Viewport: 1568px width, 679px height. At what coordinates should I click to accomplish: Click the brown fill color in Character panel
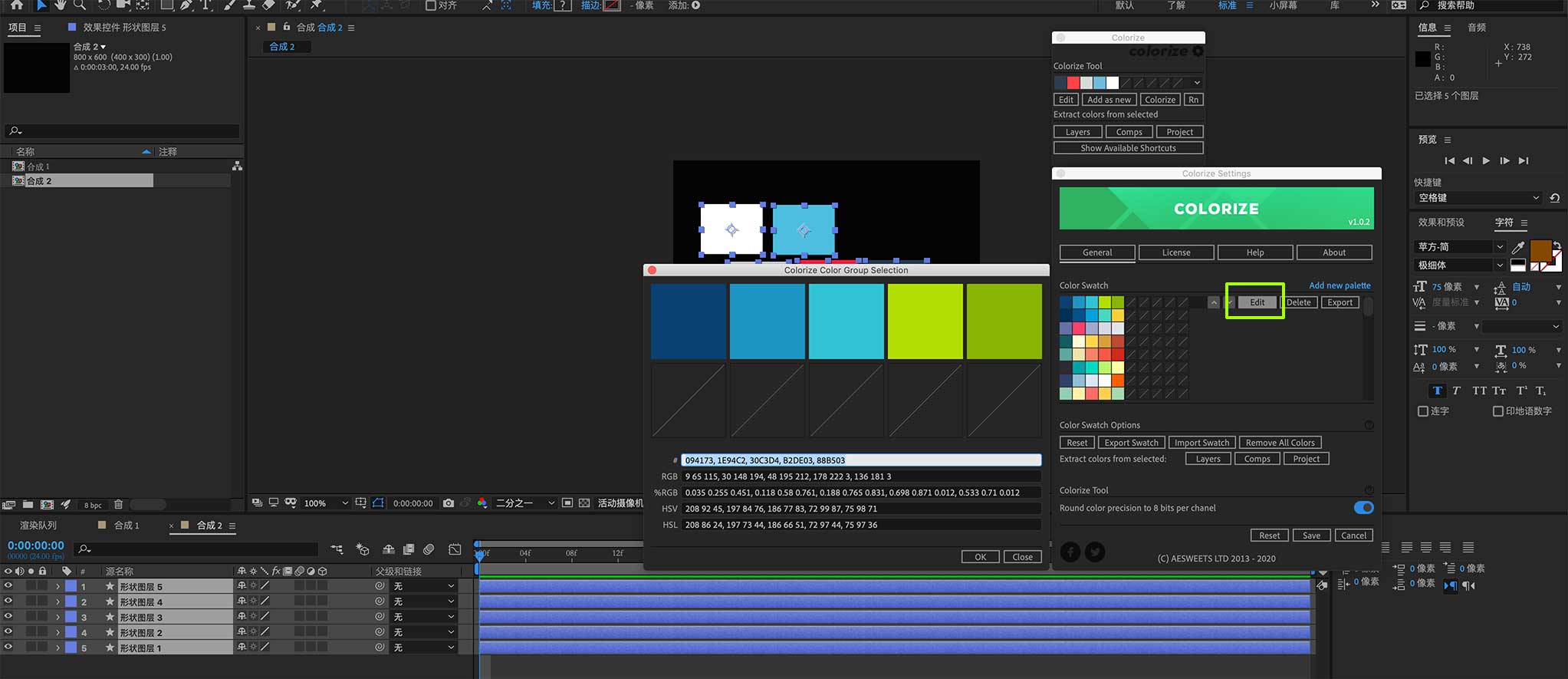point(1540,251)
